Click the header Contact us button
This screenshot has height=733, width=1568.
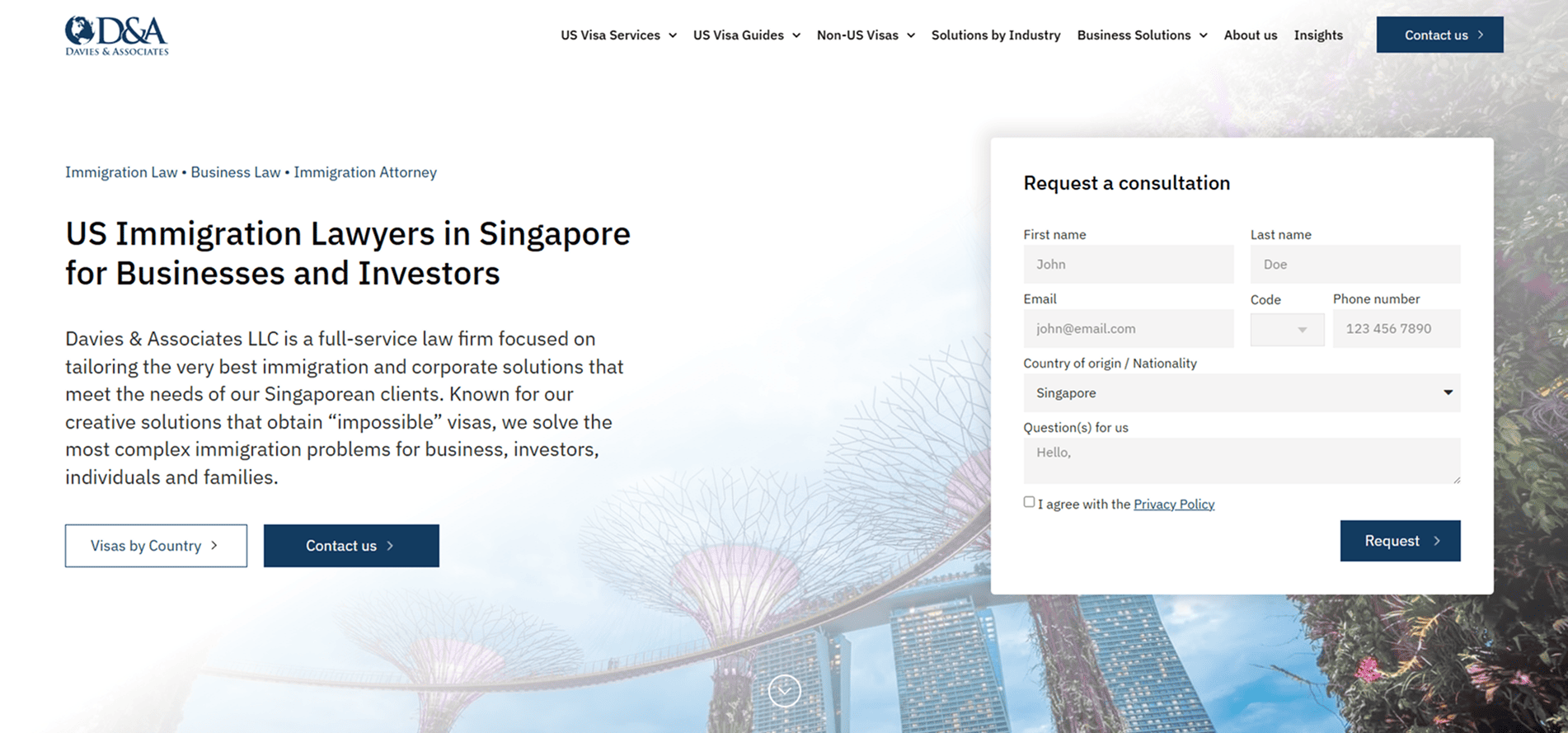1439,35
